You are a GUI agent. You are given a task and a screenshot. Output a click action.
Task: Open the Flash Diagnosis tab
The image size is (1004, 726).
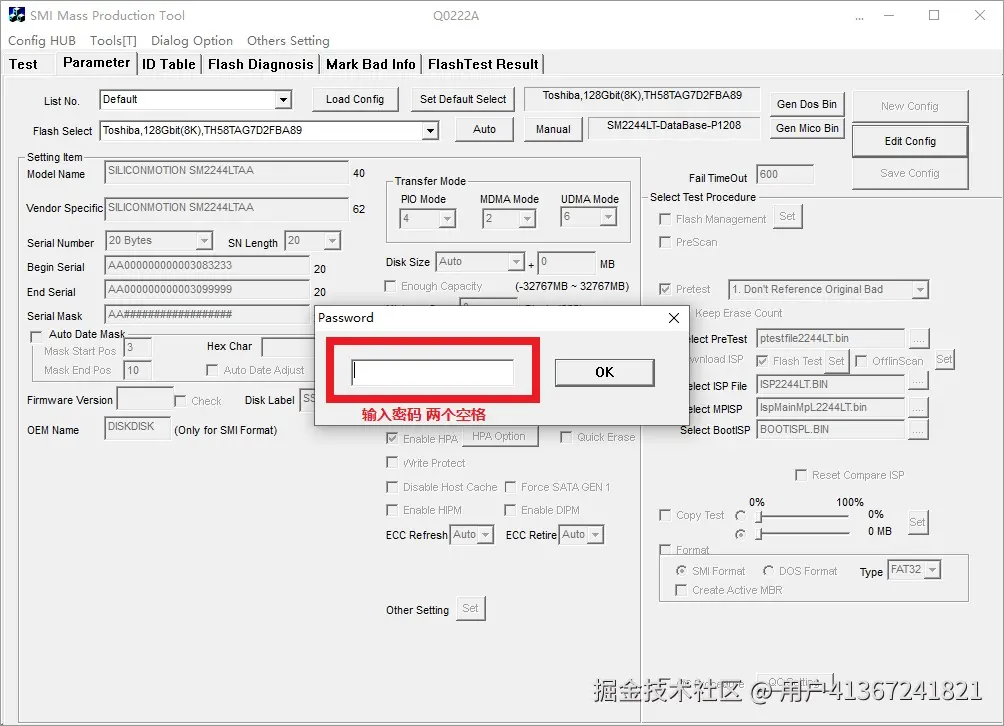(261, 64)
